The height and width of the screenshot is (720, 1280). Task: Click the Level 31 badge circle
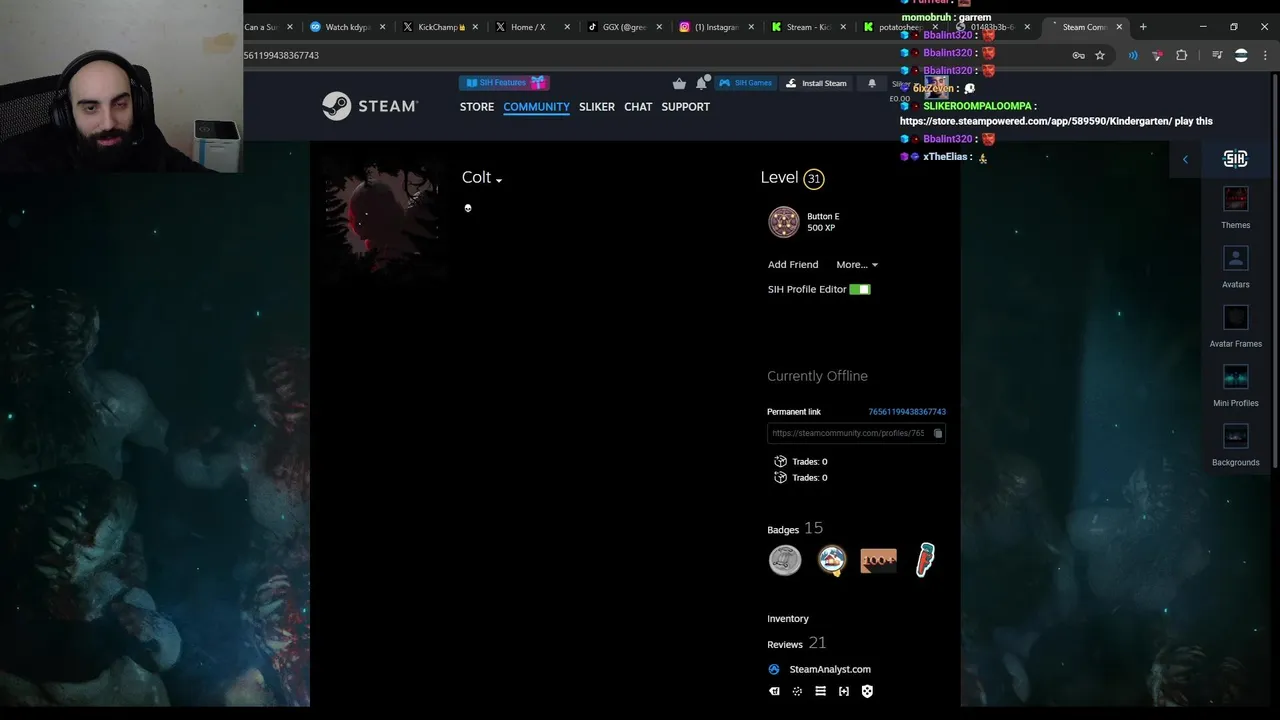pyautogui.click(x=814, y=179)
